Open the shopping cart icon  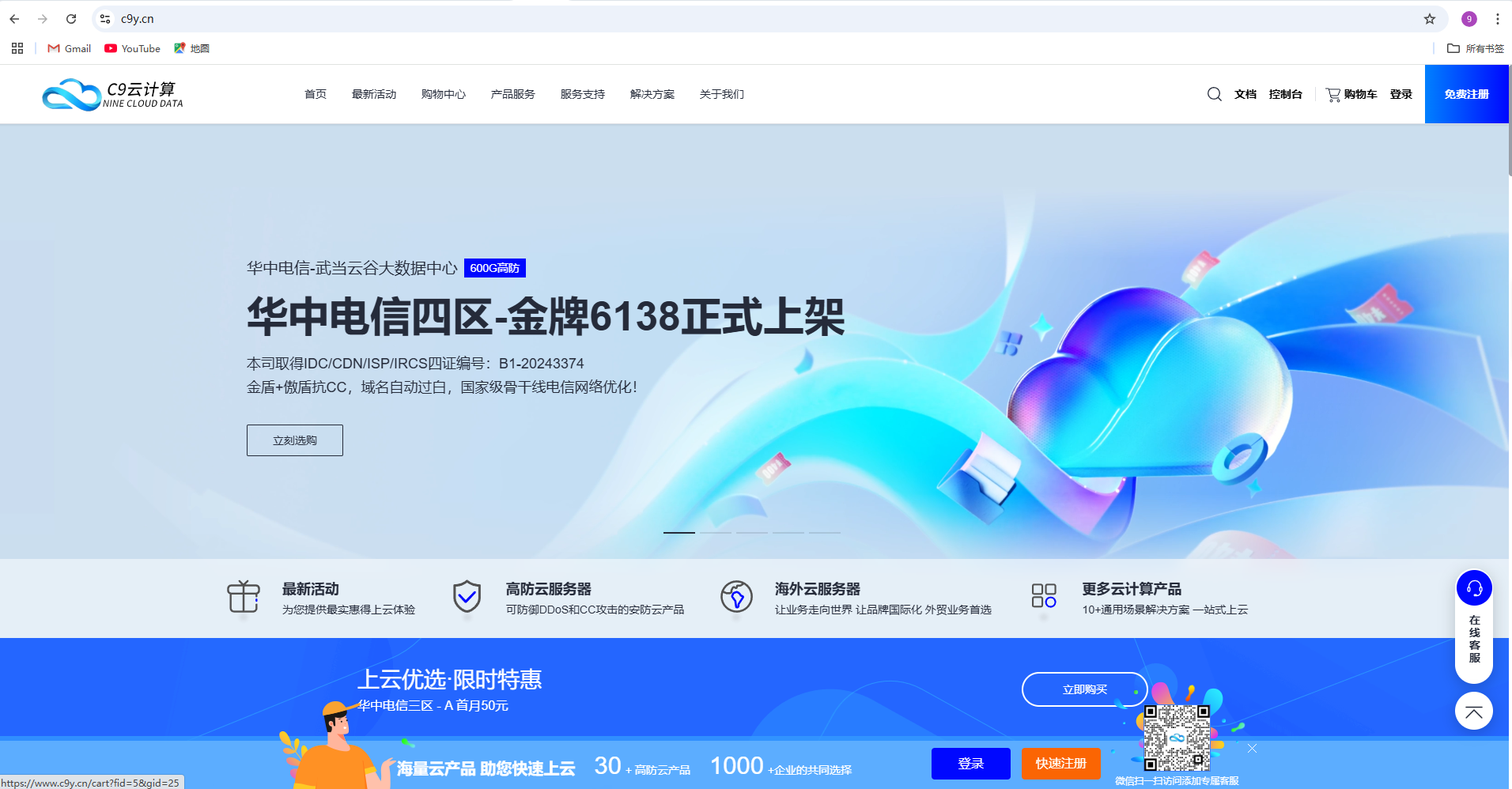[x=1333, y=95]
